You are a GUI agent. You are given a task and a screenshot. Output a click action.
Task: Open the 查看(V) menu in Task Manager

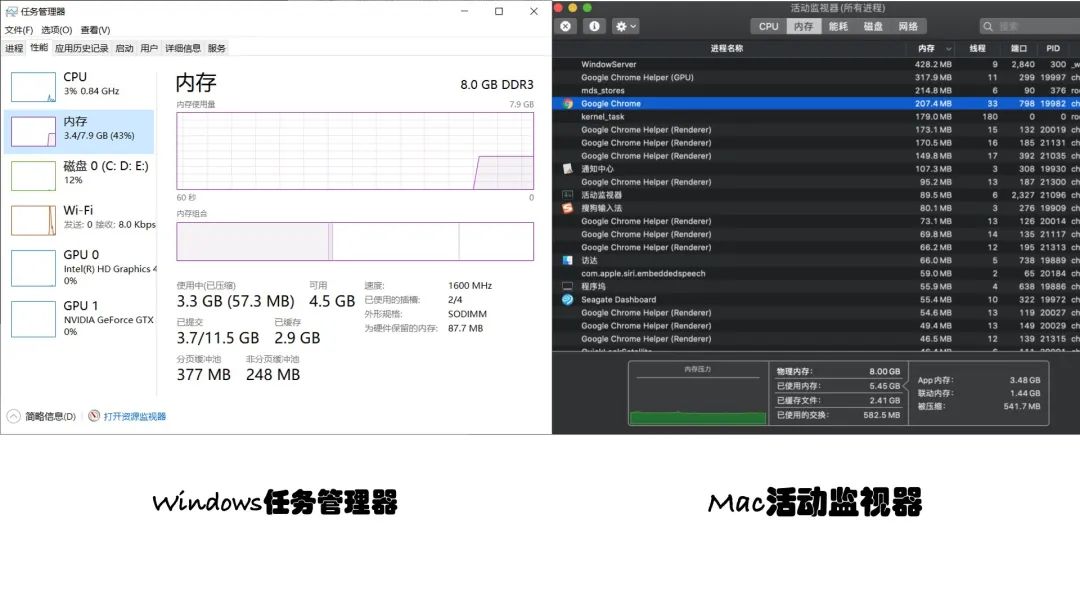95,30
